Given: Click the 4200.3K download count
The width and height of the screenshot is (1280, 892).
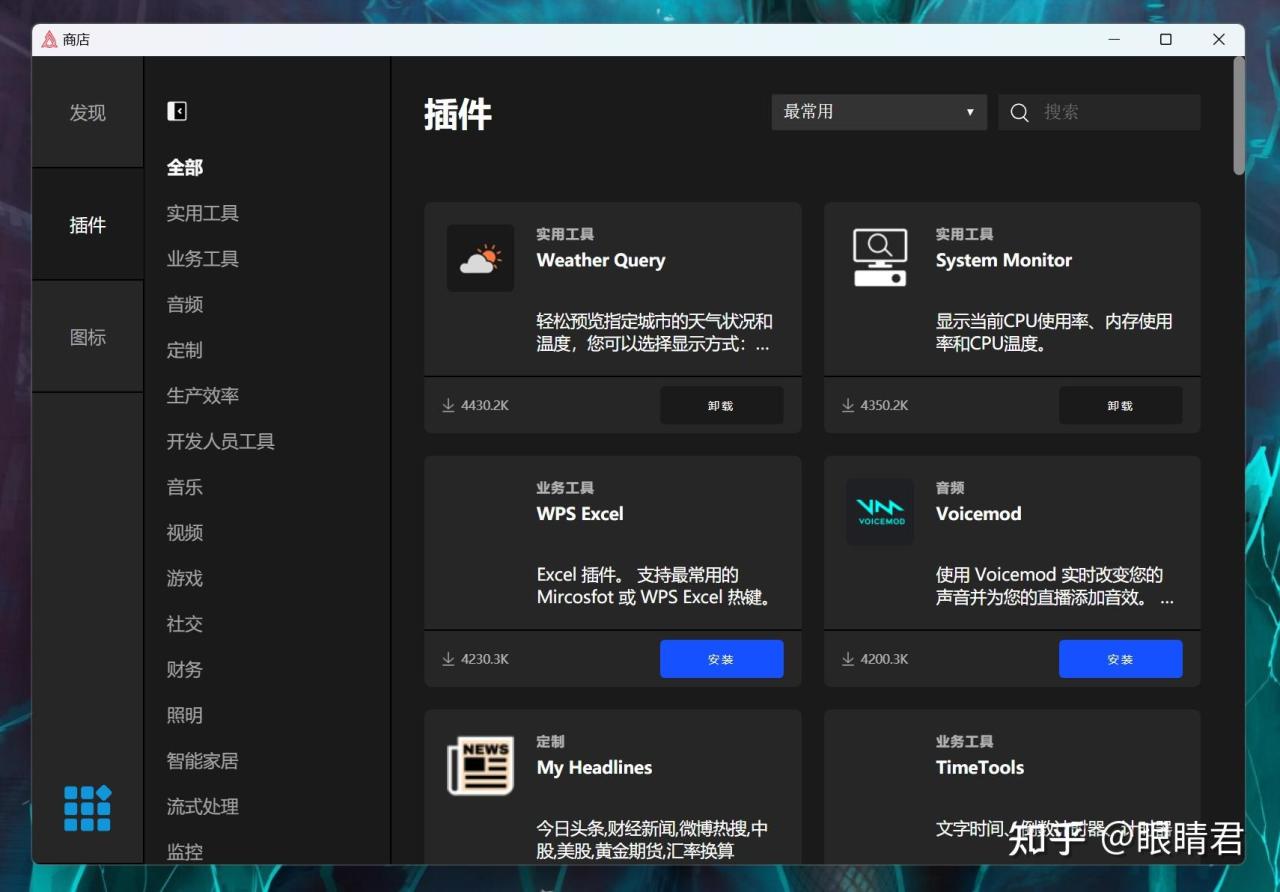Looking at the screenshot, I should (x=885, y=659).
